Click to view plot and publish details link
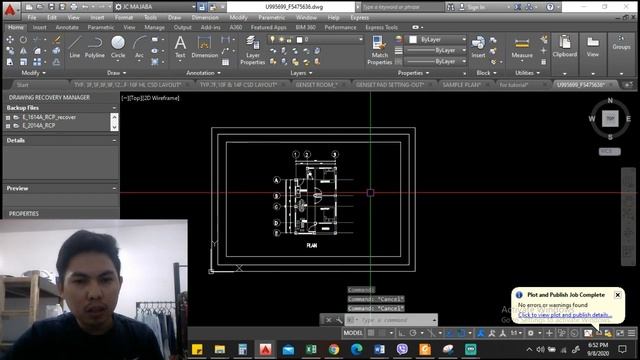Image resolution: width=640 pixels, height=360 pixels. tap(565, 315)
